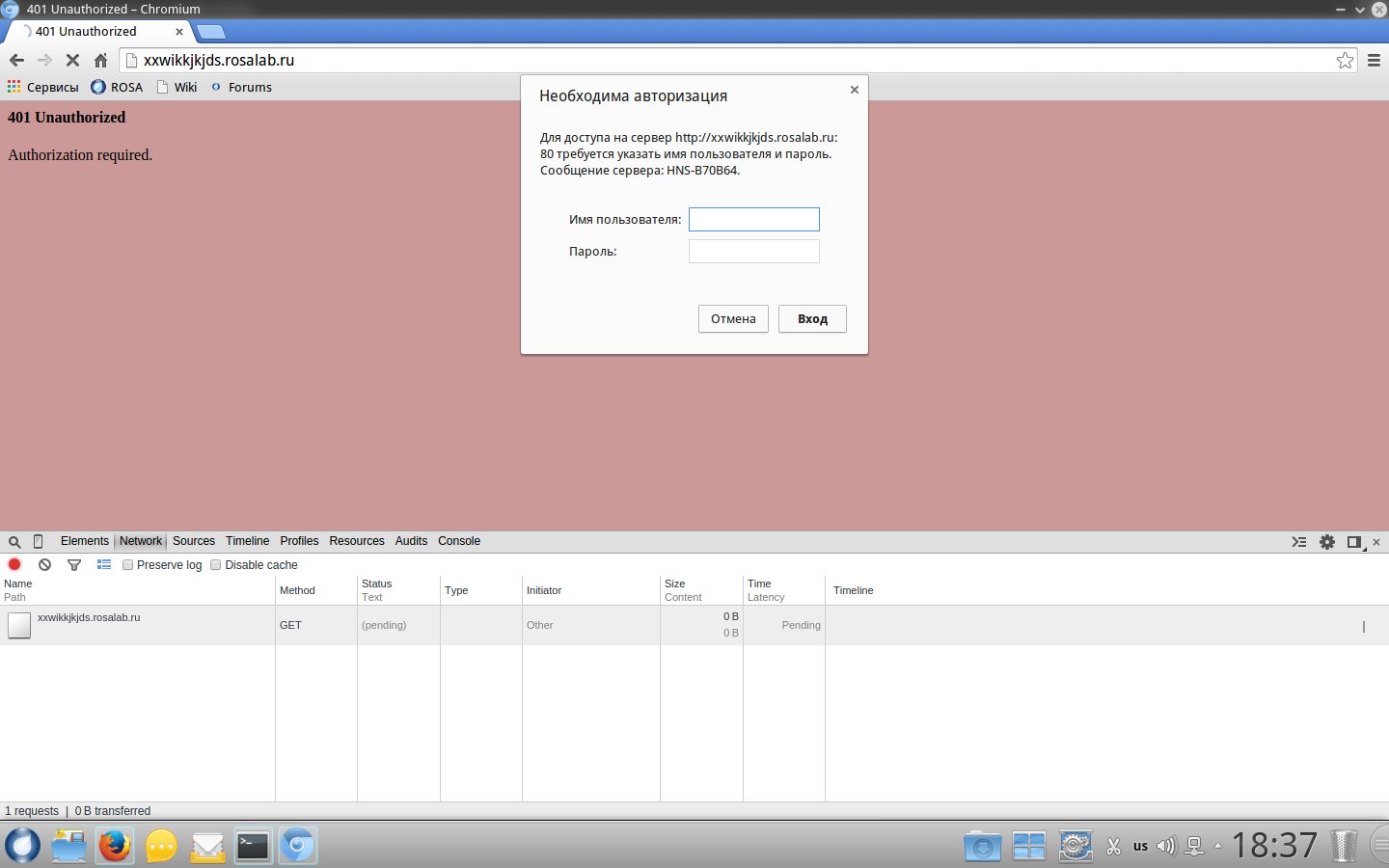Click the browser back arrow
This screenshot has width=1389, height=868.
tap(16, 60)
